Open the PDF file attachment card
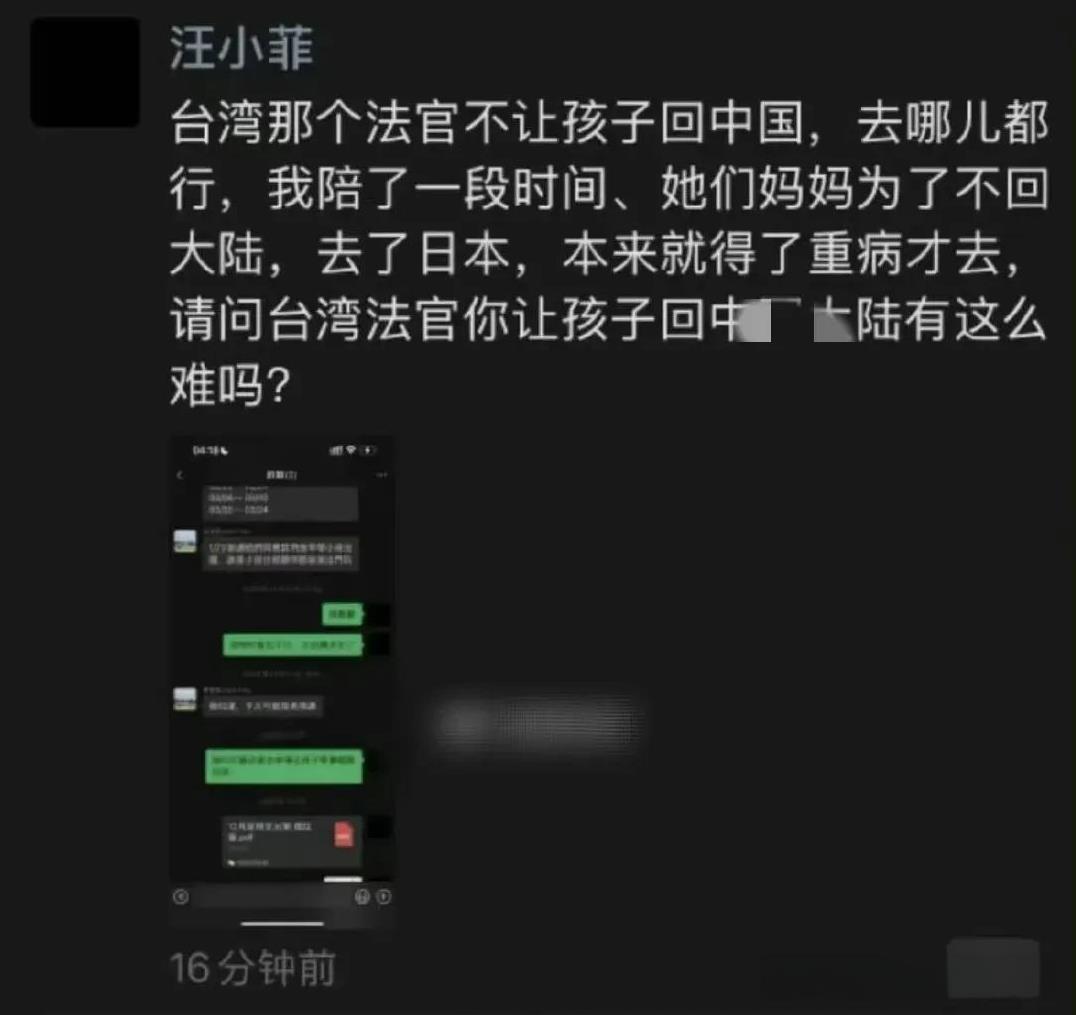Image resolution: width=1076 pixels, height=1015 pixels. pyautogui.click(x=292, y=841)
